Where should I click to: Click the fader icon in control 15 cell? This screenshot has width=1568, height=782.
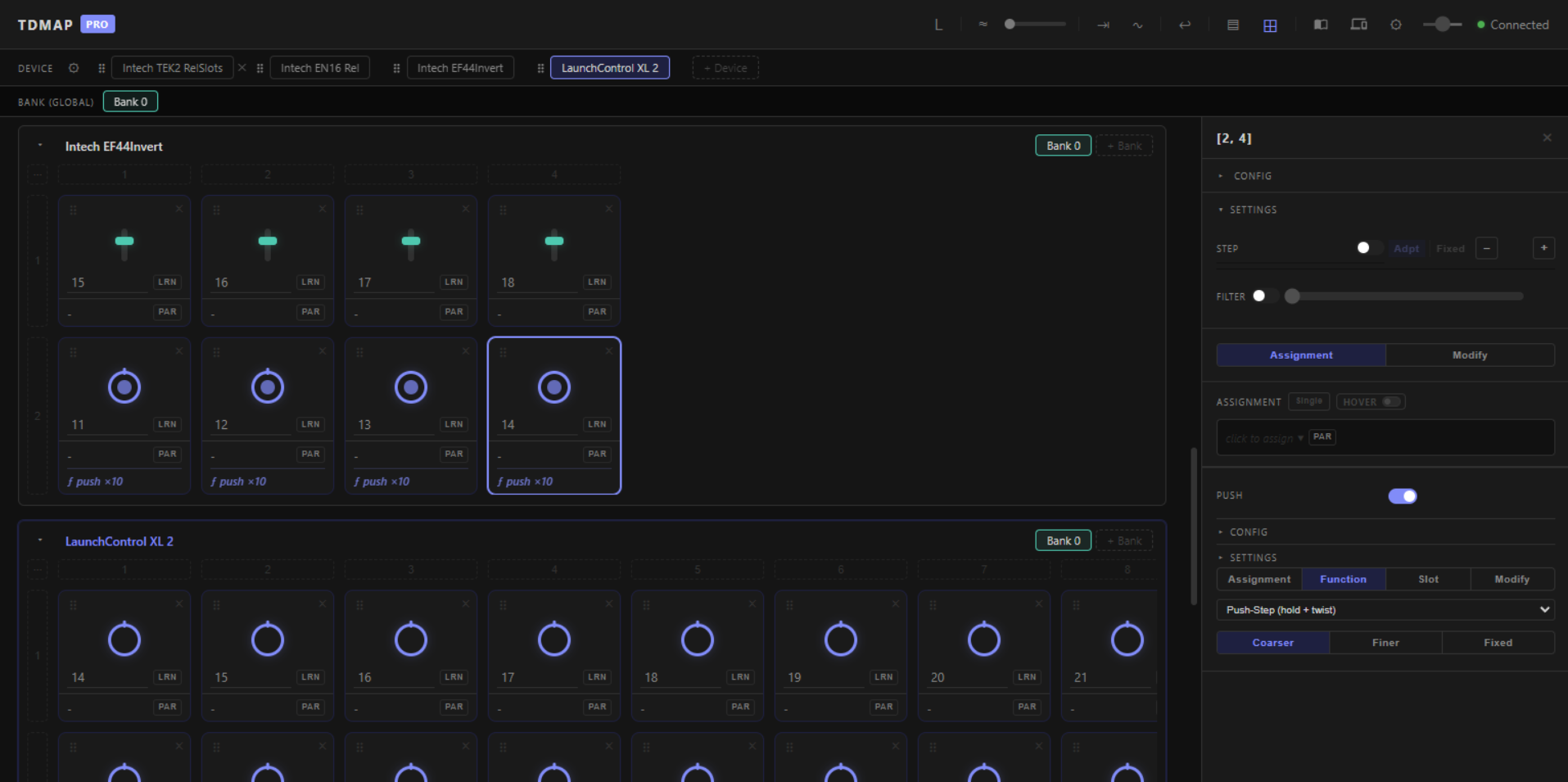tap(124, 244)
